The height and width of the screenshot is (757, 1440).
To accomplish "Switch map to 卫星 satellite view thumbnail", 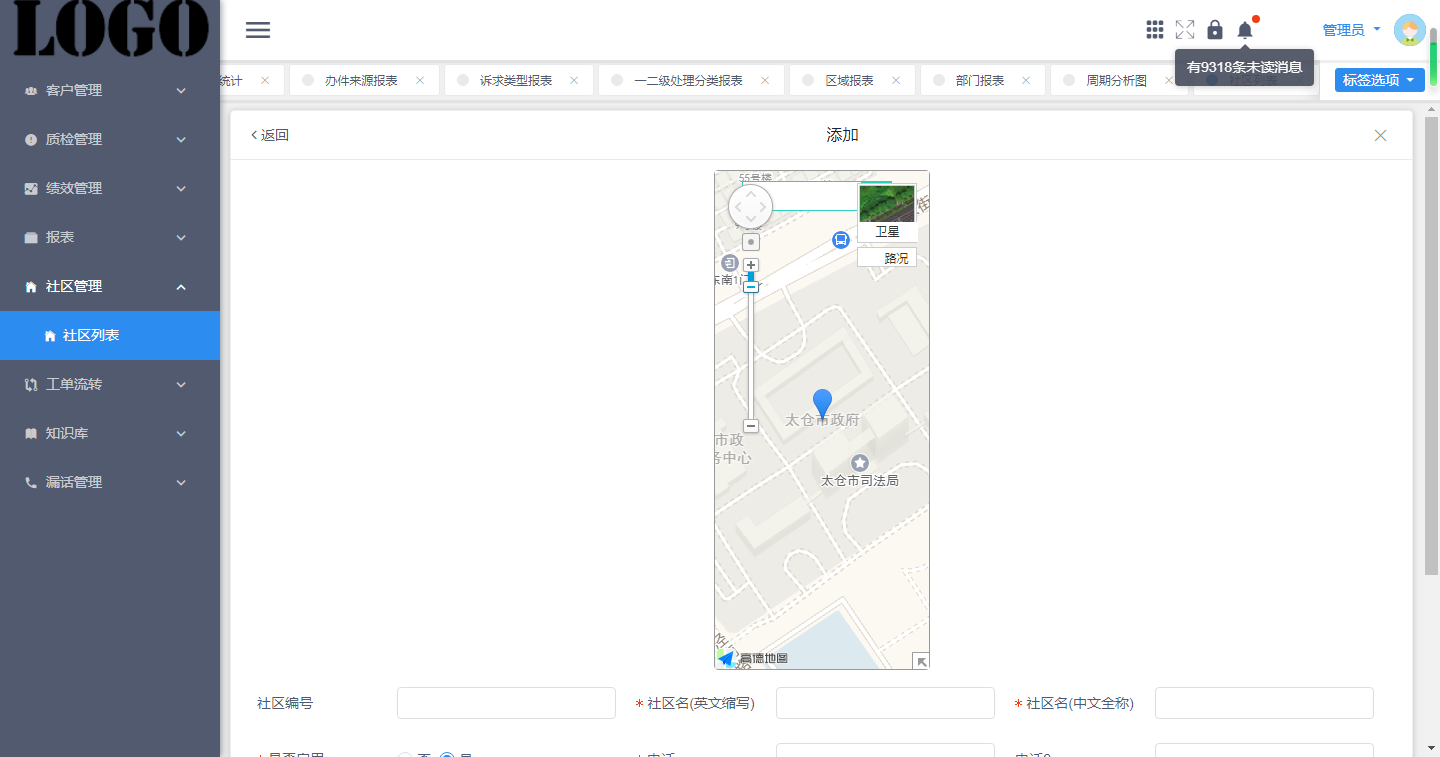I will point(887,213).
